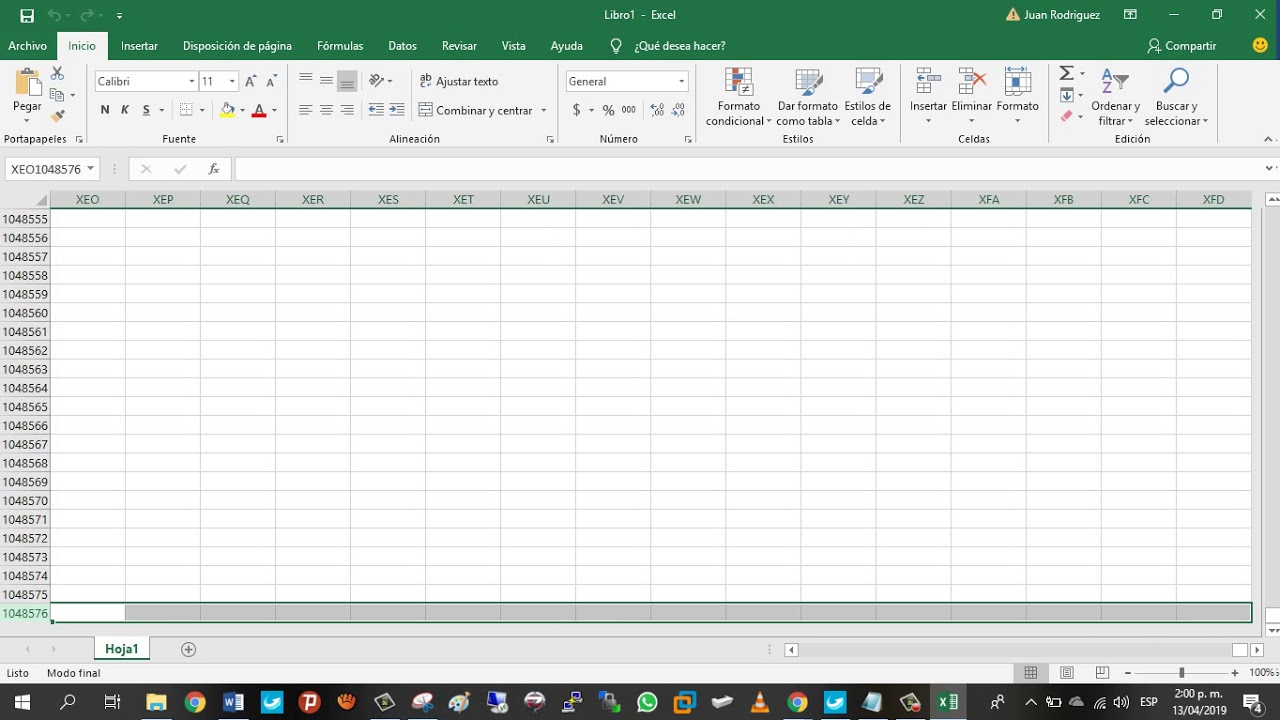Apply the yellow fill color bucket
The image size is (1280, 720).
[227, 110]
